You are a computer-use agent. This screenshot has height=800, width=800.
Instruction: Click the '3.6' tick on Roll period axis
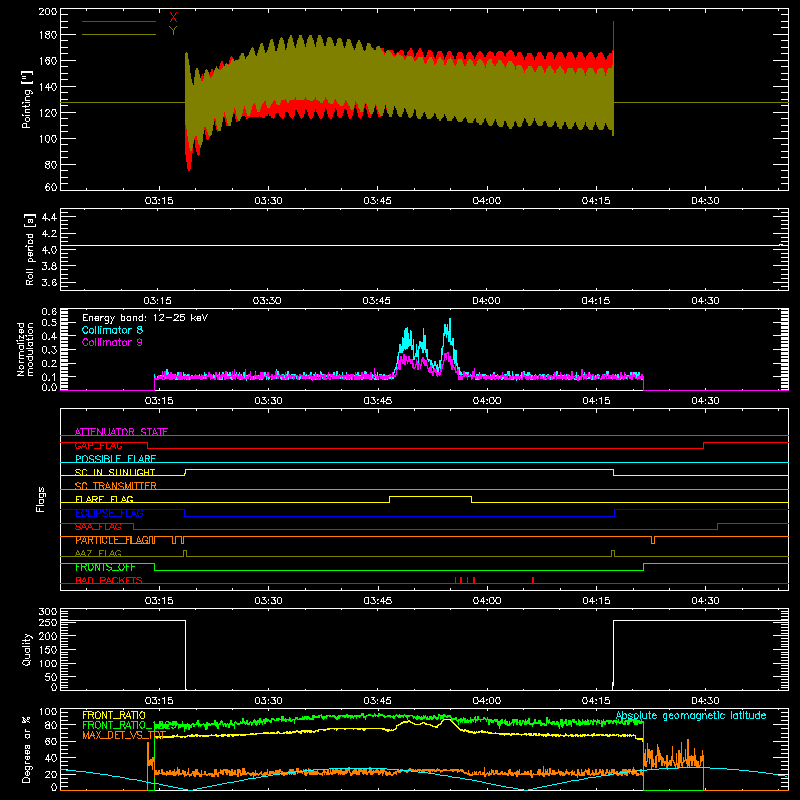49,283
